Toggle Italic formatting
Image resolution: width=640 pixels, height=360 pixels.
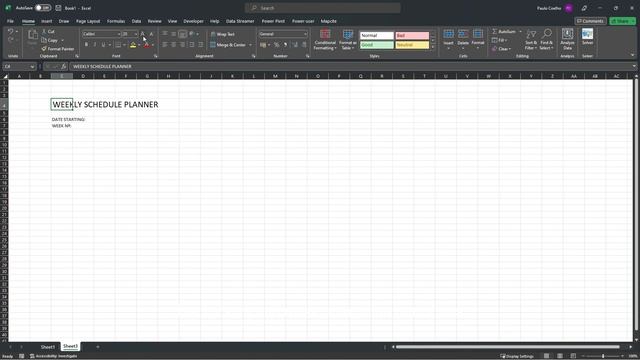[x=95, y=45]
